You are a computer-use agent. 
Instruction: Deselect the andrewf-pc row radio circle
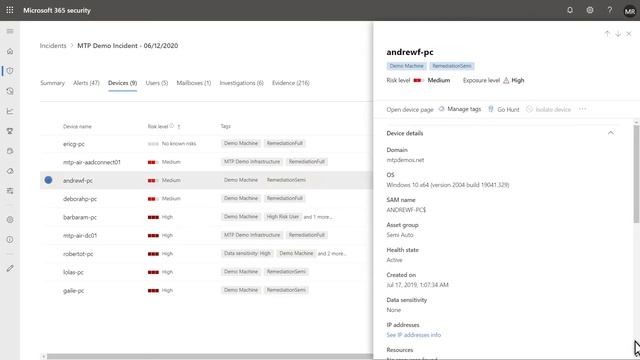click(48, 180)
